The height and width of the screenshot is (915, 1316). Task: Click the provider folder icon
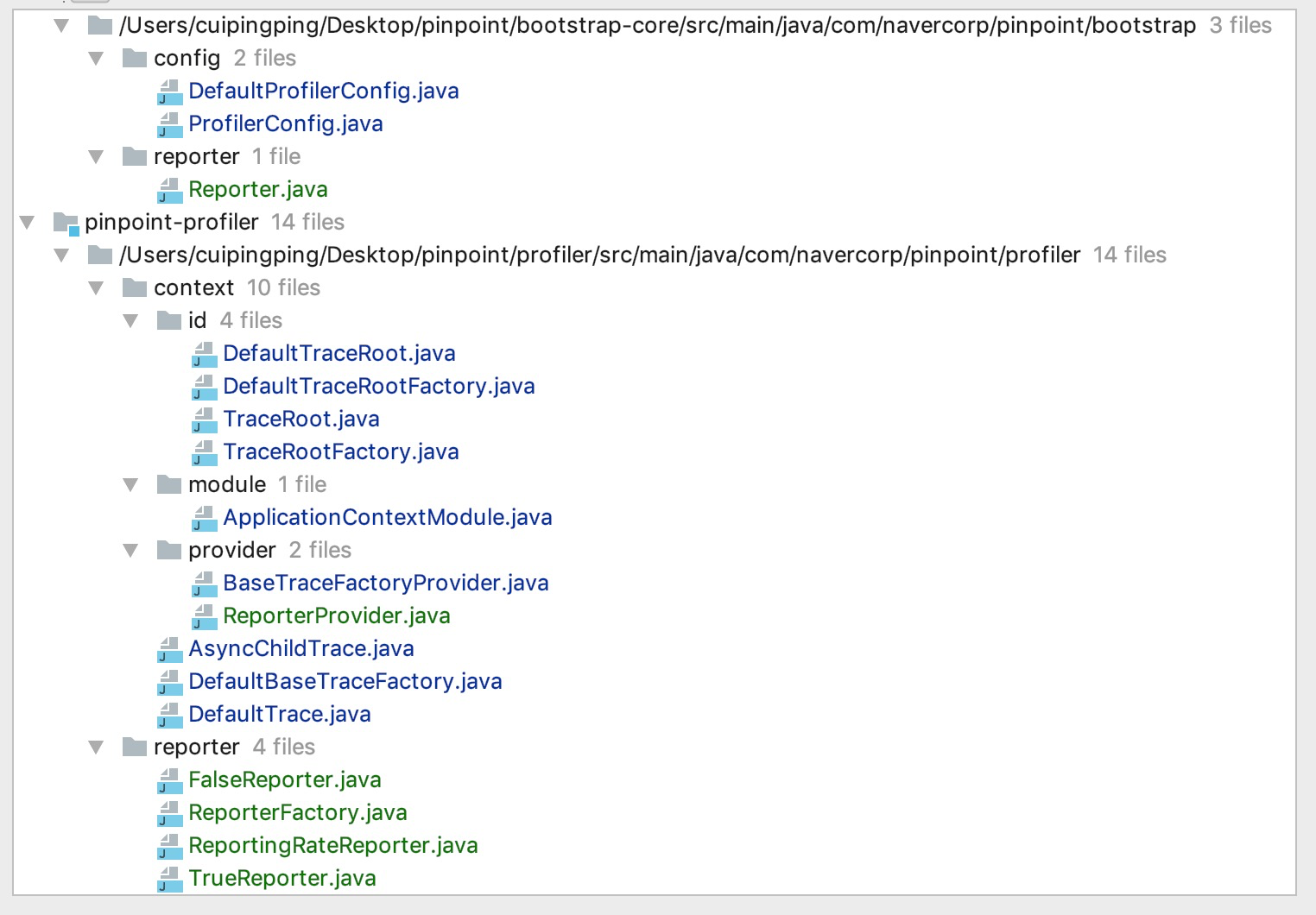click(x=169, y=550)
